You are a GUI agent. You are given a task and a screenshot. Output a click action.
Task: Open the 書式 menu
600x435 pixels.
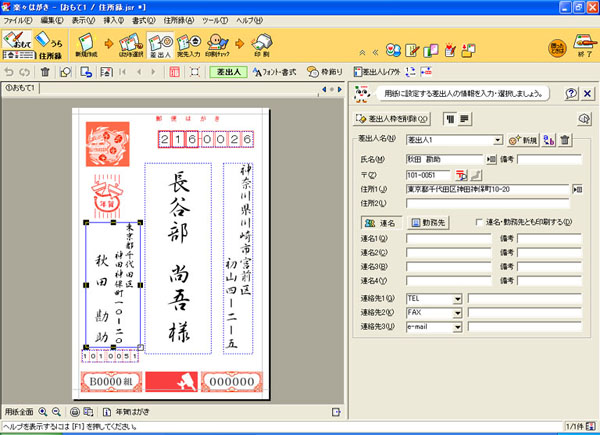coord(144,20)
